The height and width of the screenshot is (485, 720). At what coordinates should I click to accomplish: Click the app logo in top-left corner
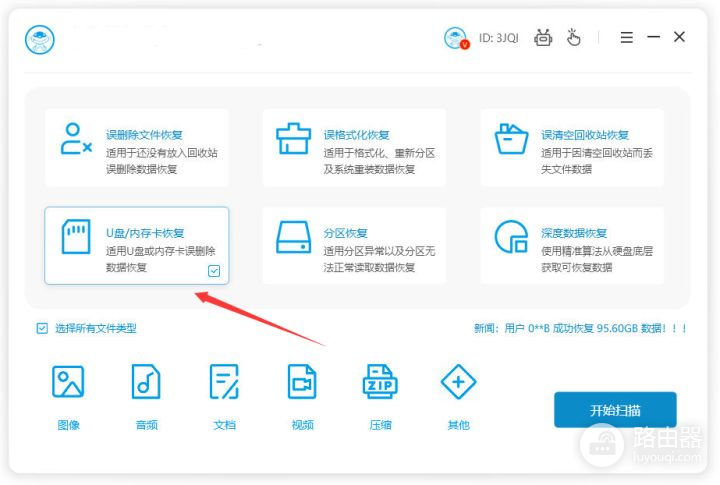pos(40,39)
